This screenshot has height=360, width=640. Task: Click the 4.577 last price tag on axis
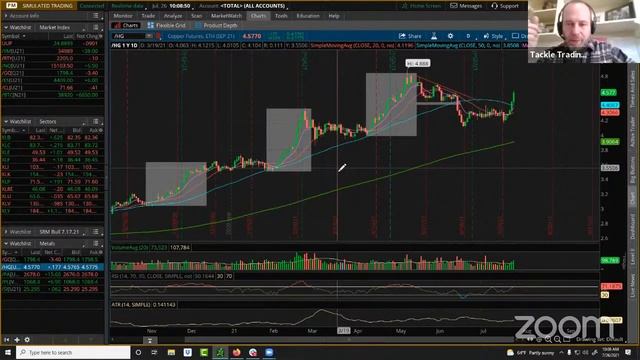609,93
